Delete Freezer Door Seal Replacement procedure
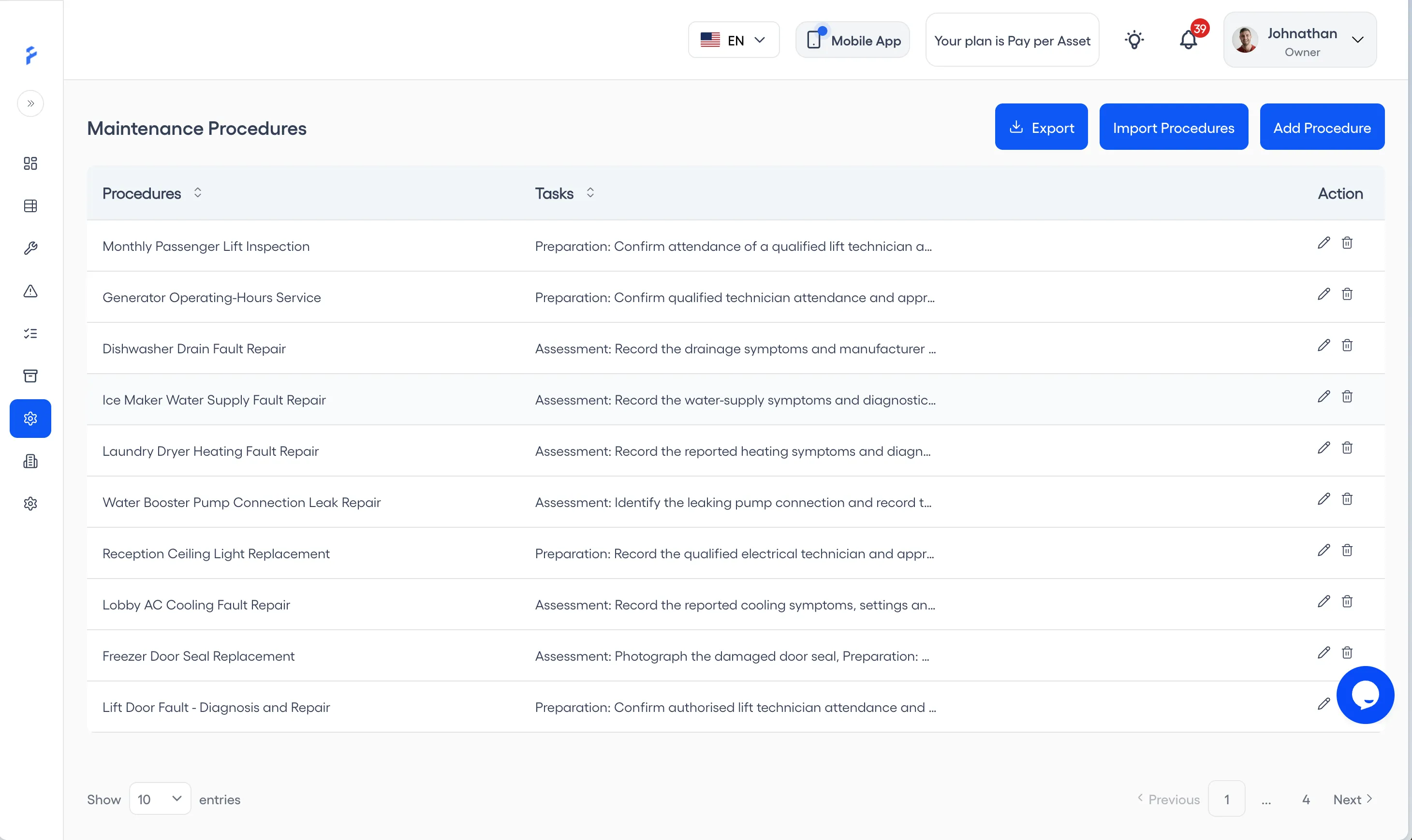 coord(1347,652)
